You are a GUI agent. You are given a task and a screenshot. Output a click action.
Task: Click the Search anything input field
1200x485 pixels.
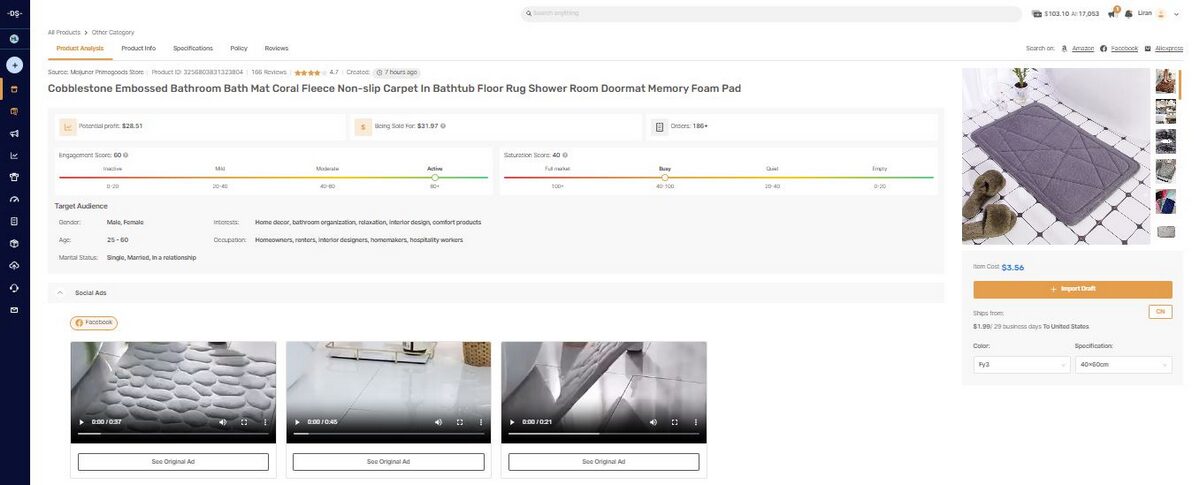click(x=770, y=13)
